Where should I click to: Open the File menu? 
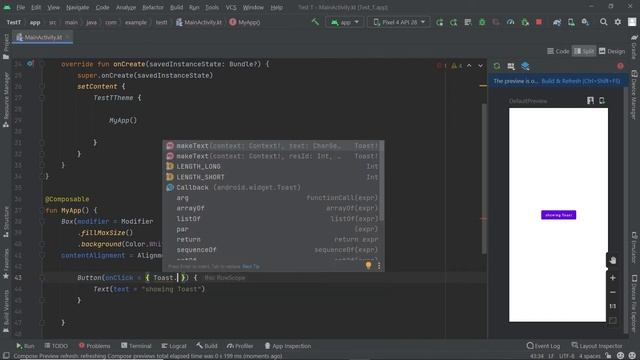click(x=21, y=7)
